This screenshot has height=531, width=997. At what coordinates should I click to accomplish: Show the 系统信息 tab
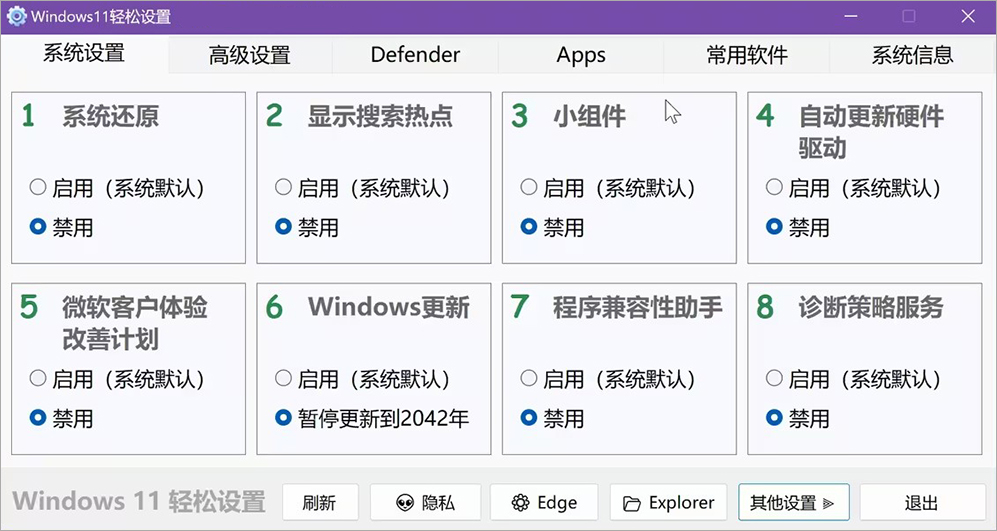point(912,55)
